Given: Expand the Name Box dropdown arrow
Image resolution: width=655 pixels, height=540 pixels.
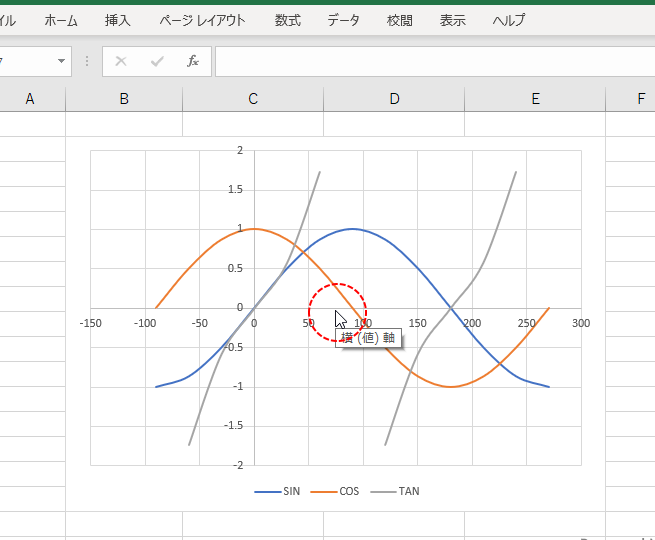Looking at the screenshot, I should [61, 61].
